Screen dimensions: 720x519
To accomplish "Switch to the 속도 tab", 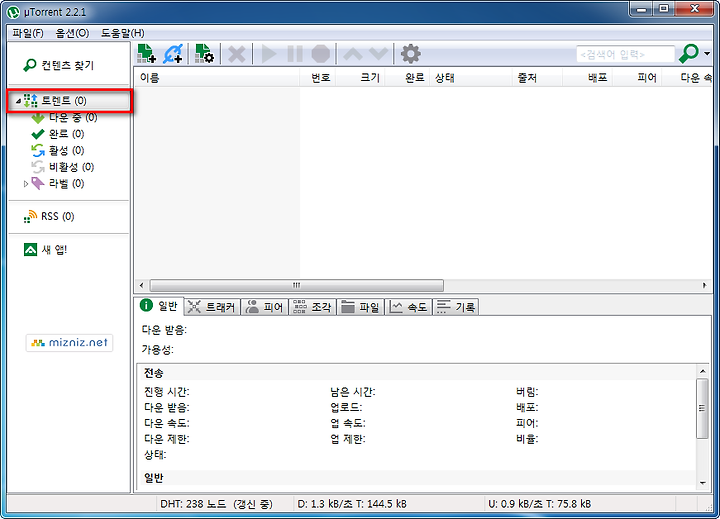I will tap(408, 307).
